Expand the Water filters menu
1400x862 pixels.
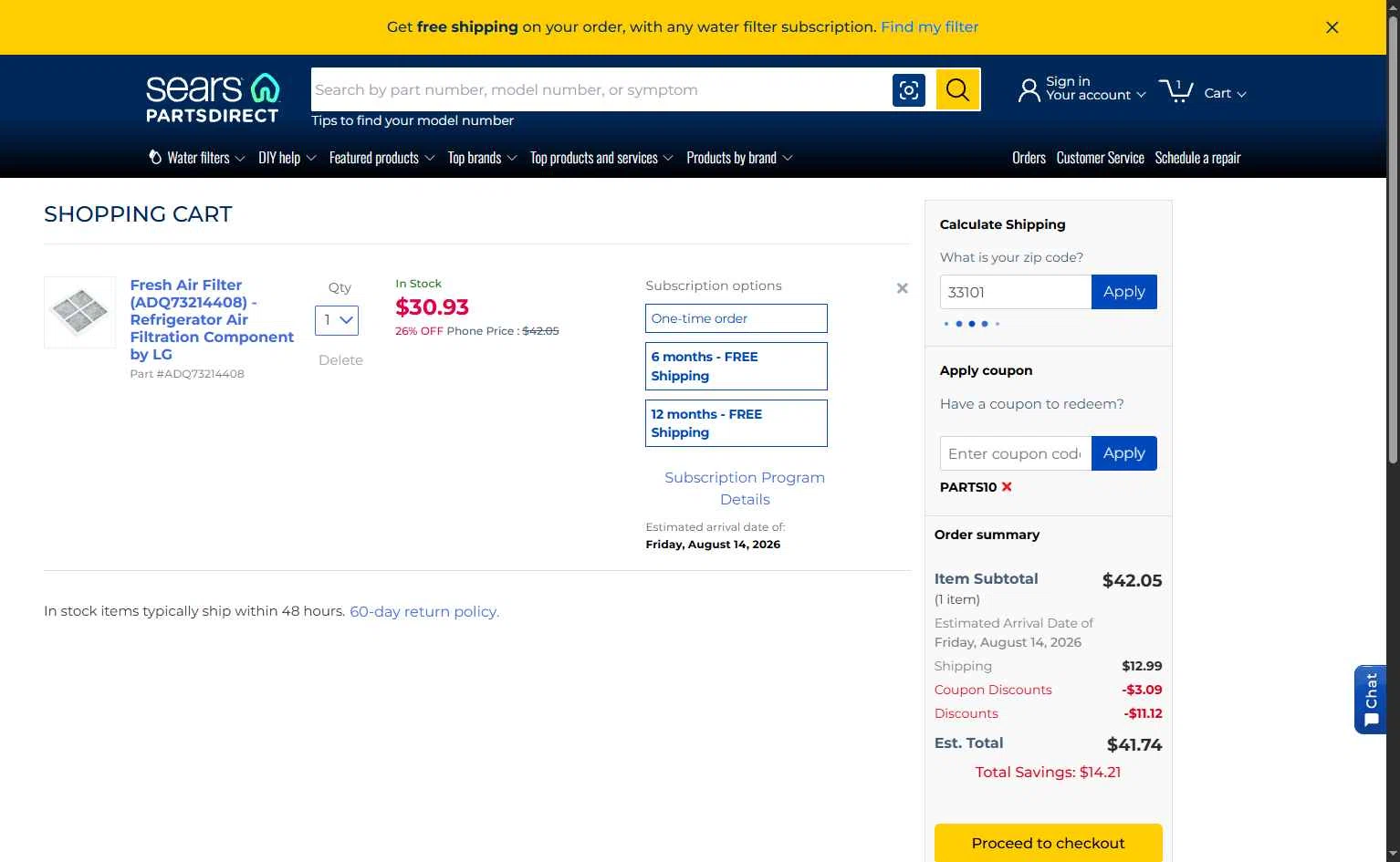coord(197,158)
